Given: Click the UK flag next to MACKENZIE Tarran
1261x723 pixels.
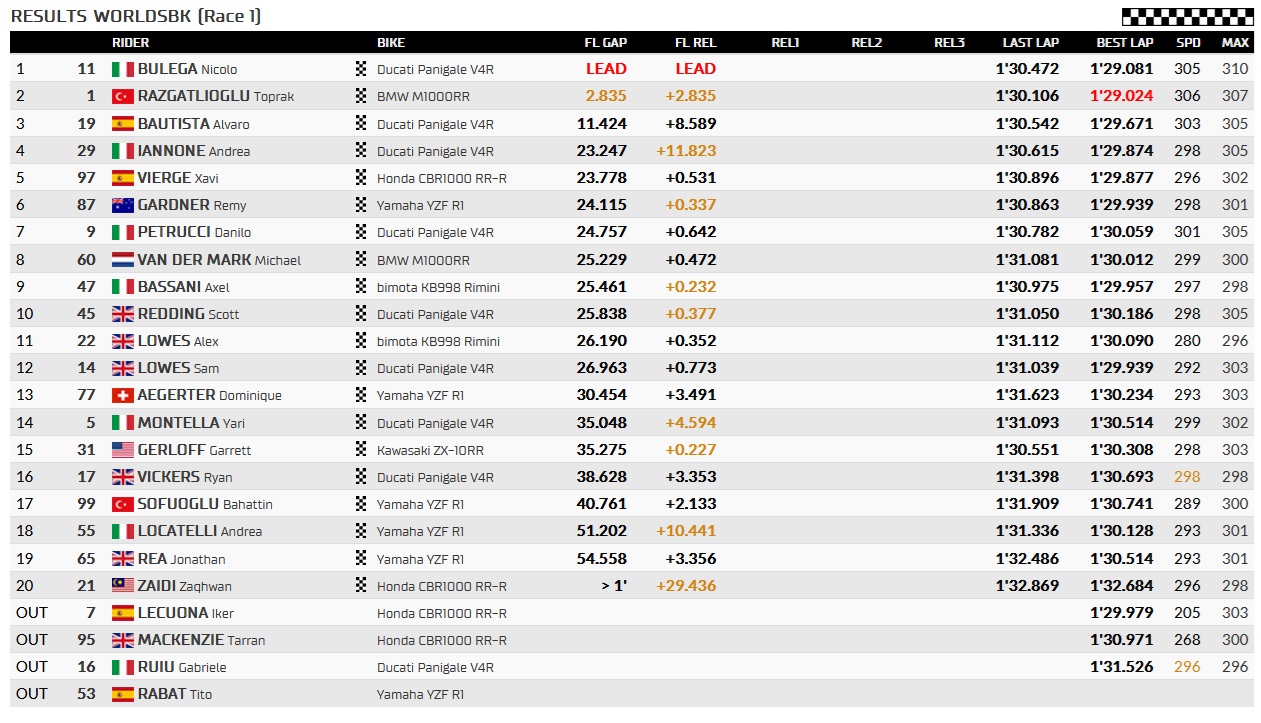Looking at the screenshot, I should (x=122, y=640).
